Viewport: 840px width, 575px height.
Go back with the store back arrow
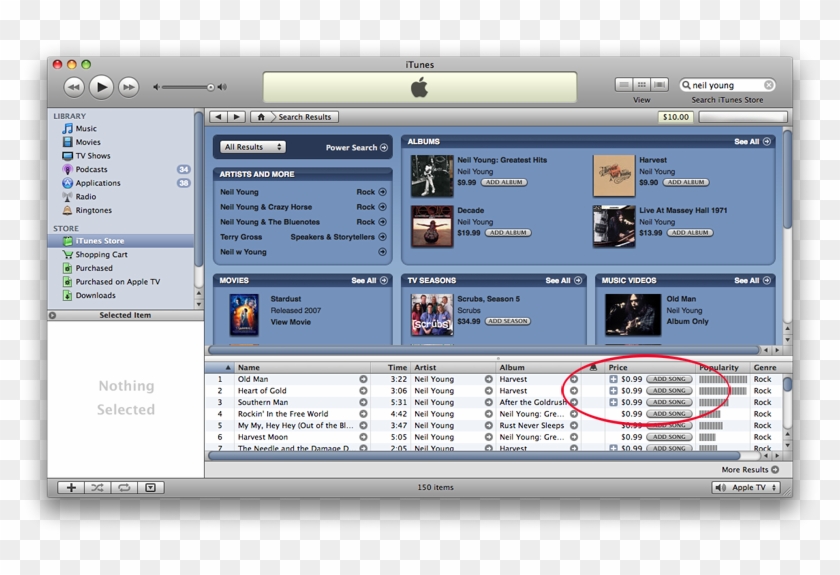tap(218, 117)
